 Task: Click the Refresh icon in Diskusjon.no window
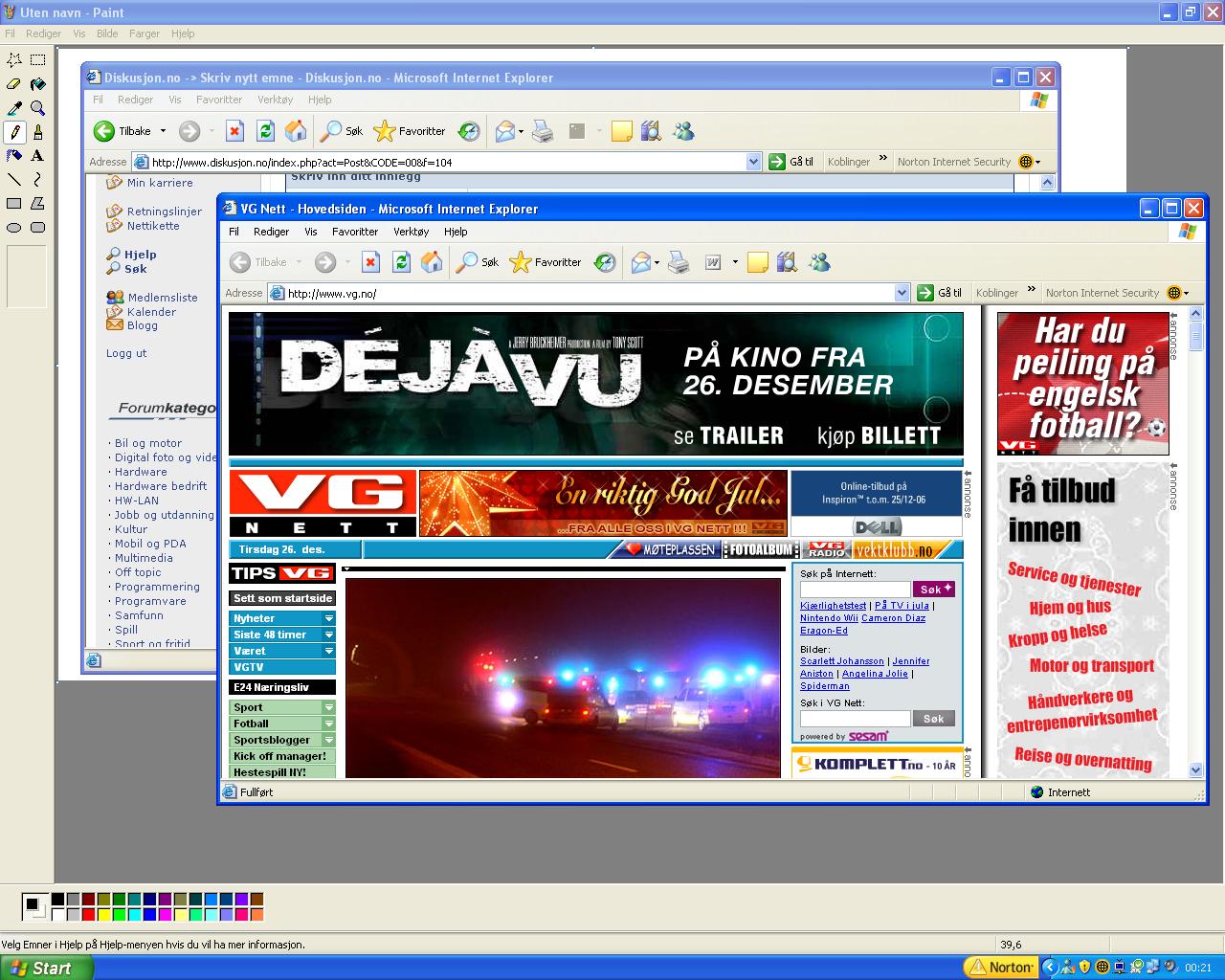pos(266,131)
